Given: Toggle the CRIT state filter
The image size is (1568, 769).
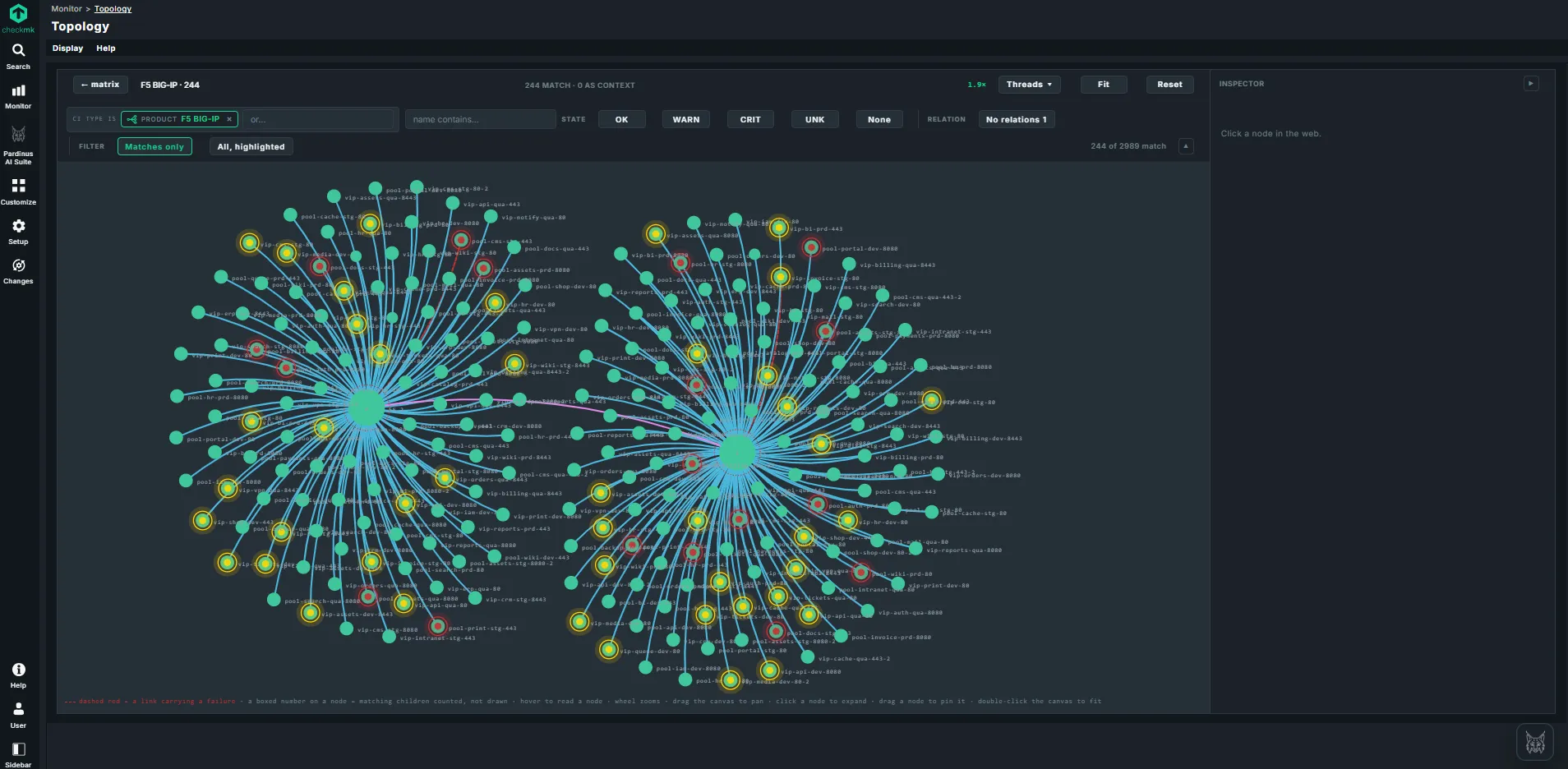Looking at the screenshot, I should (750, 119).
